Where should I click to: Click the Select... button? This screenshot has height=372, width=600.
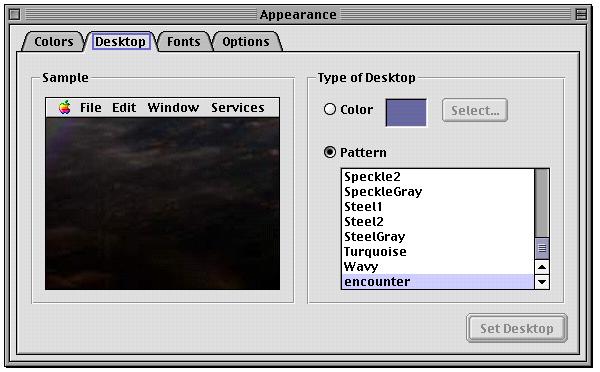(x=475, y=111)
